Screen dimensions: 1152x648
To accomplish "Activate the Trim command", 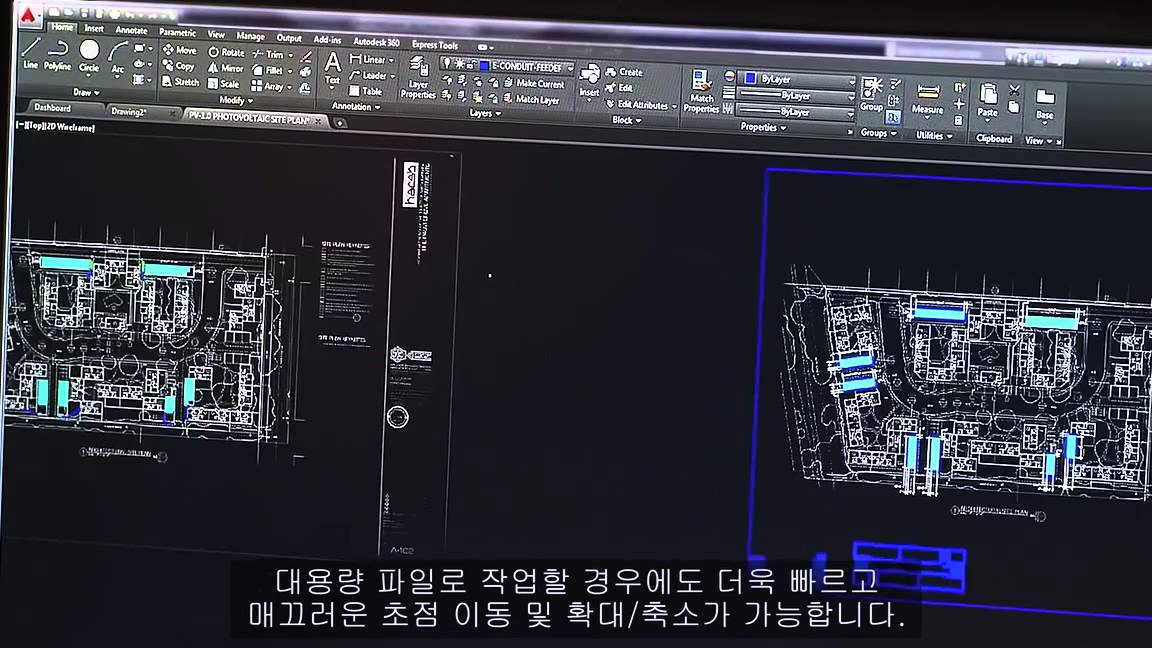I will (x=268, y=54).
